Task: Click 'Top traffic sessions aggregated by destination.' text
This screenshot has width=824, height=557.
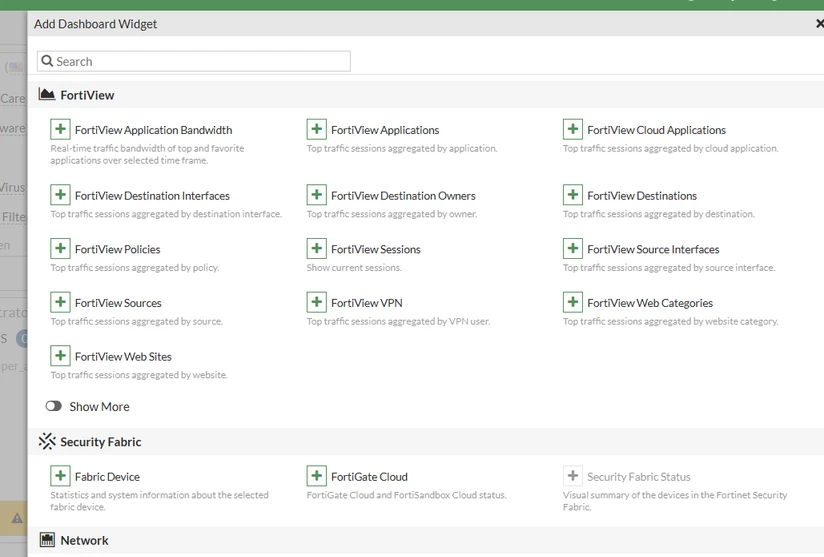Action: point(658,214)
